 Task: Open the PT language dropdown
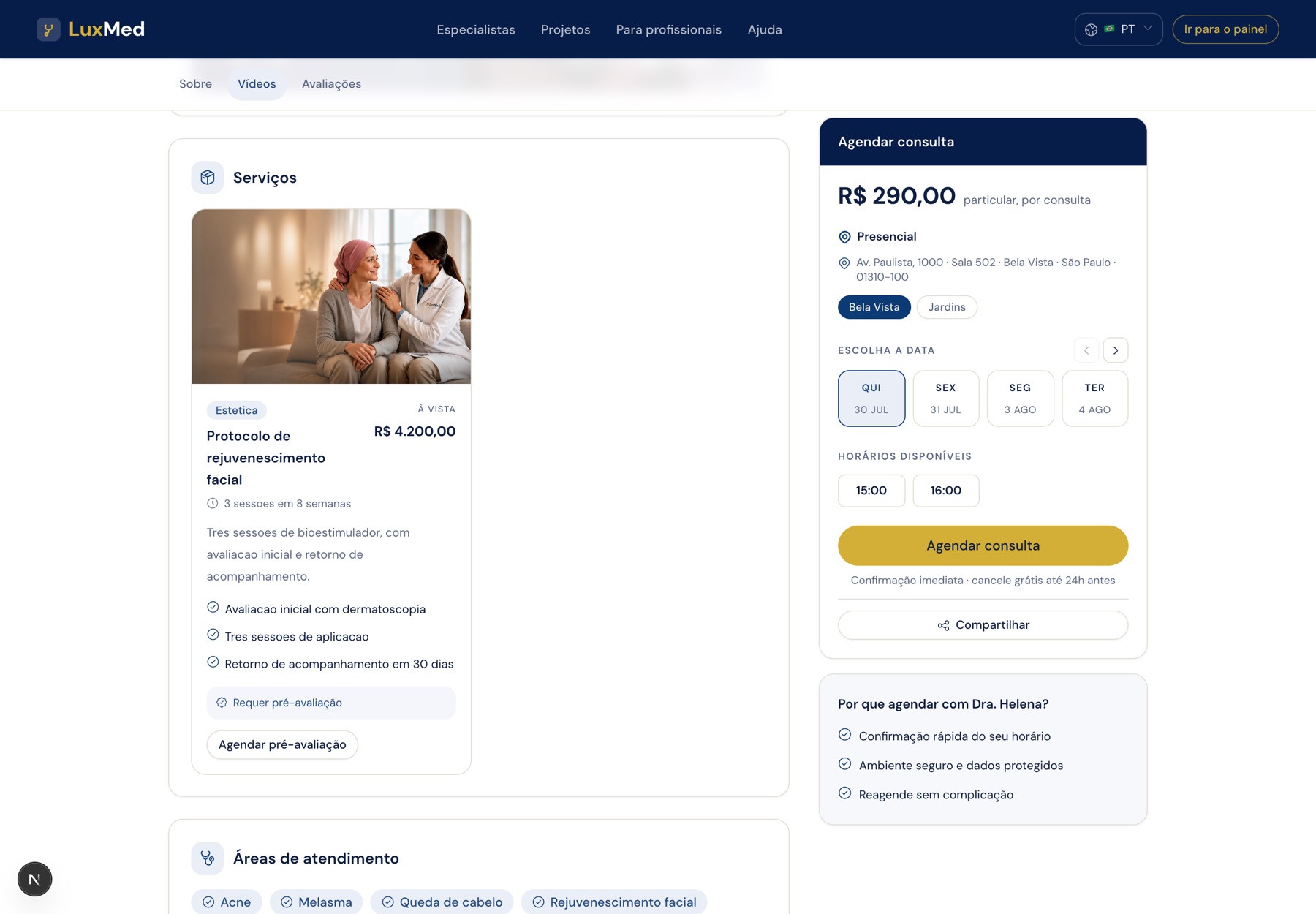pyautogui.click(x=1119, y=29)
